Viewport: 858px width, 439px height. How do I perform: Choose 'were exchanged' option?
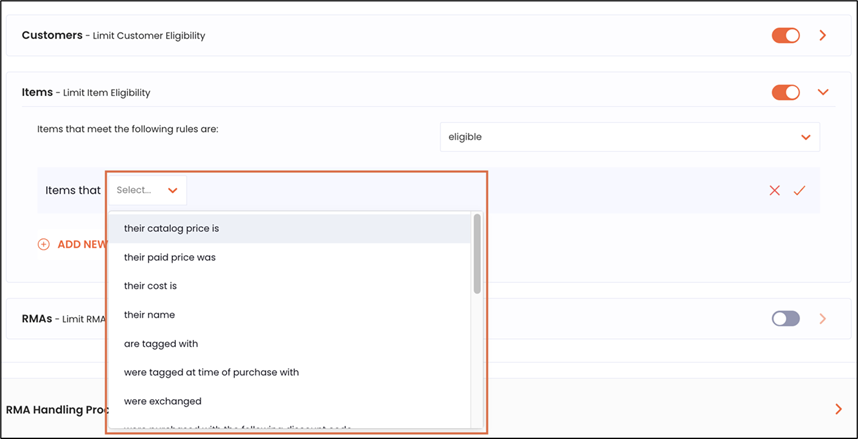coord(163,401)
